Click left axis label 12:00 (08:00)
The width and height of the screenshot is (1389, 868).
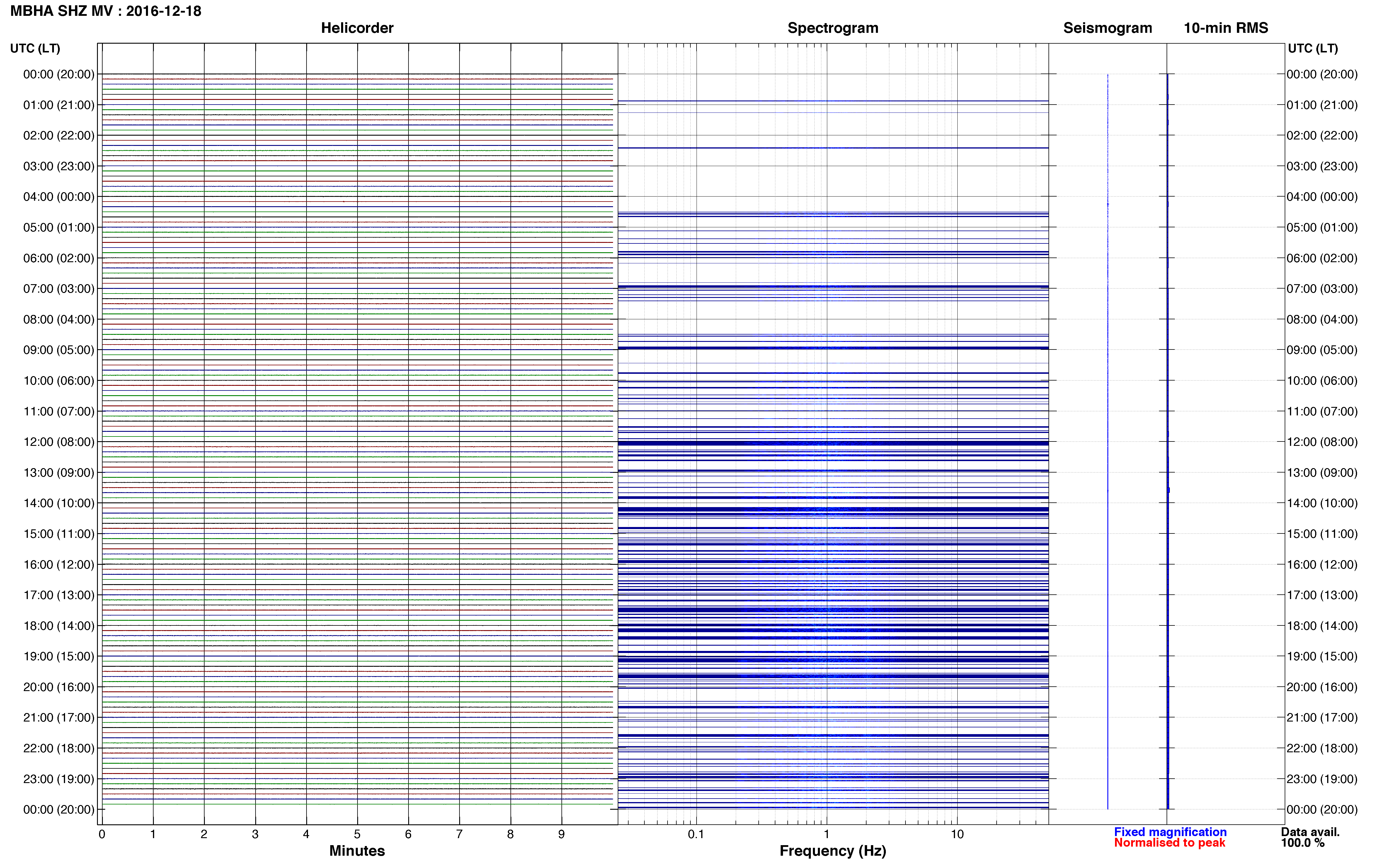click(x=59, y=442)
